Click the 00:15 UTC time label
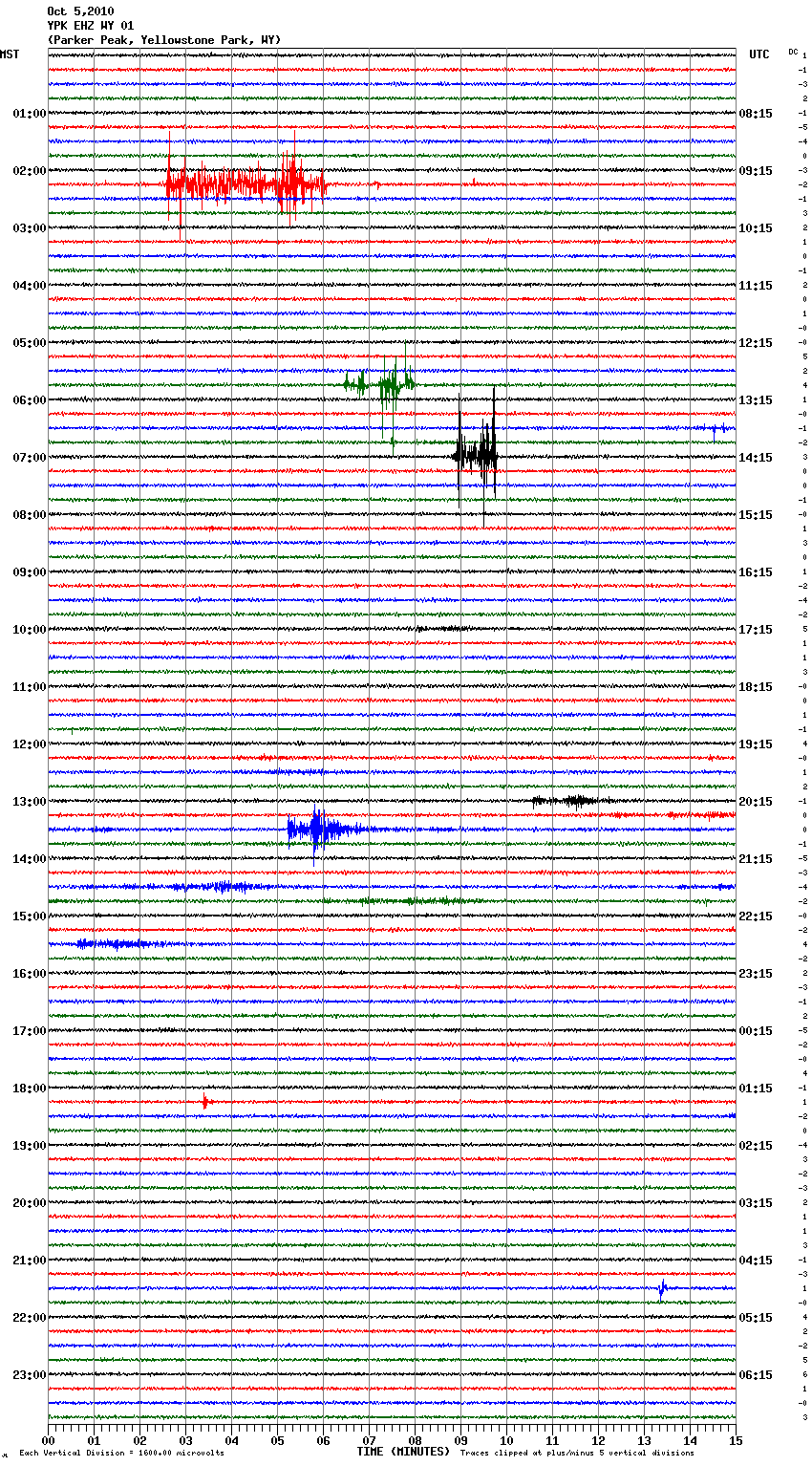The image size is (812, 1466). [x=756, y=1031]
